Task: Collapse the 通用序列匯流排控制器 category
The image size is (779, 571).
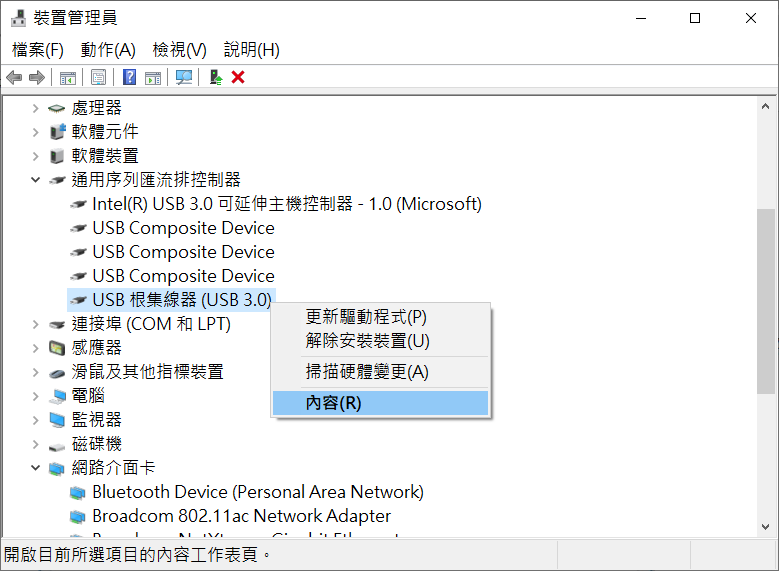Action: coord(35,179)
